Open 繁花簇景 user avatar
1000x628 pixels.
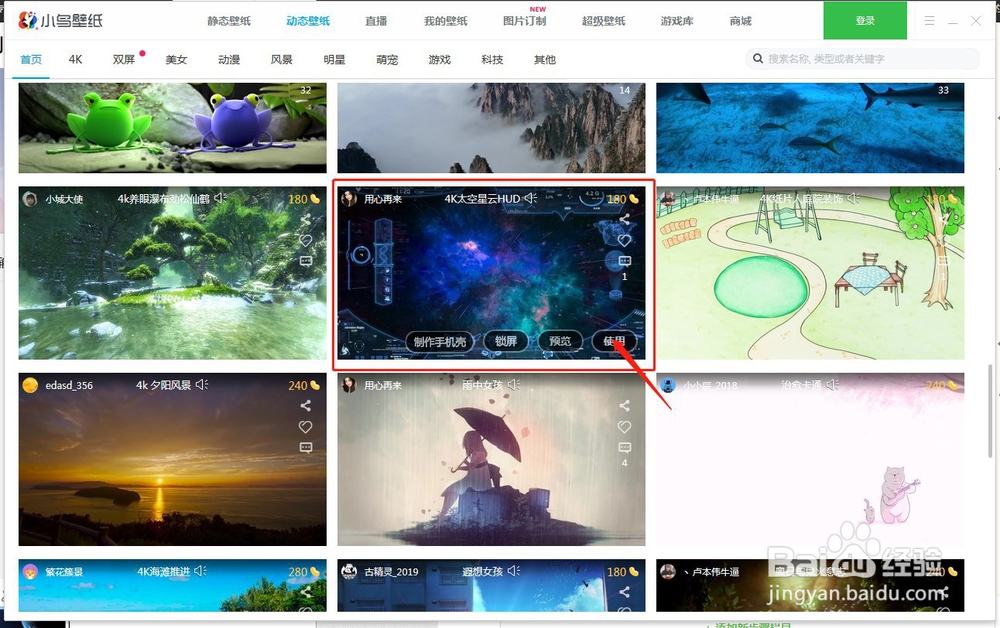29,571
